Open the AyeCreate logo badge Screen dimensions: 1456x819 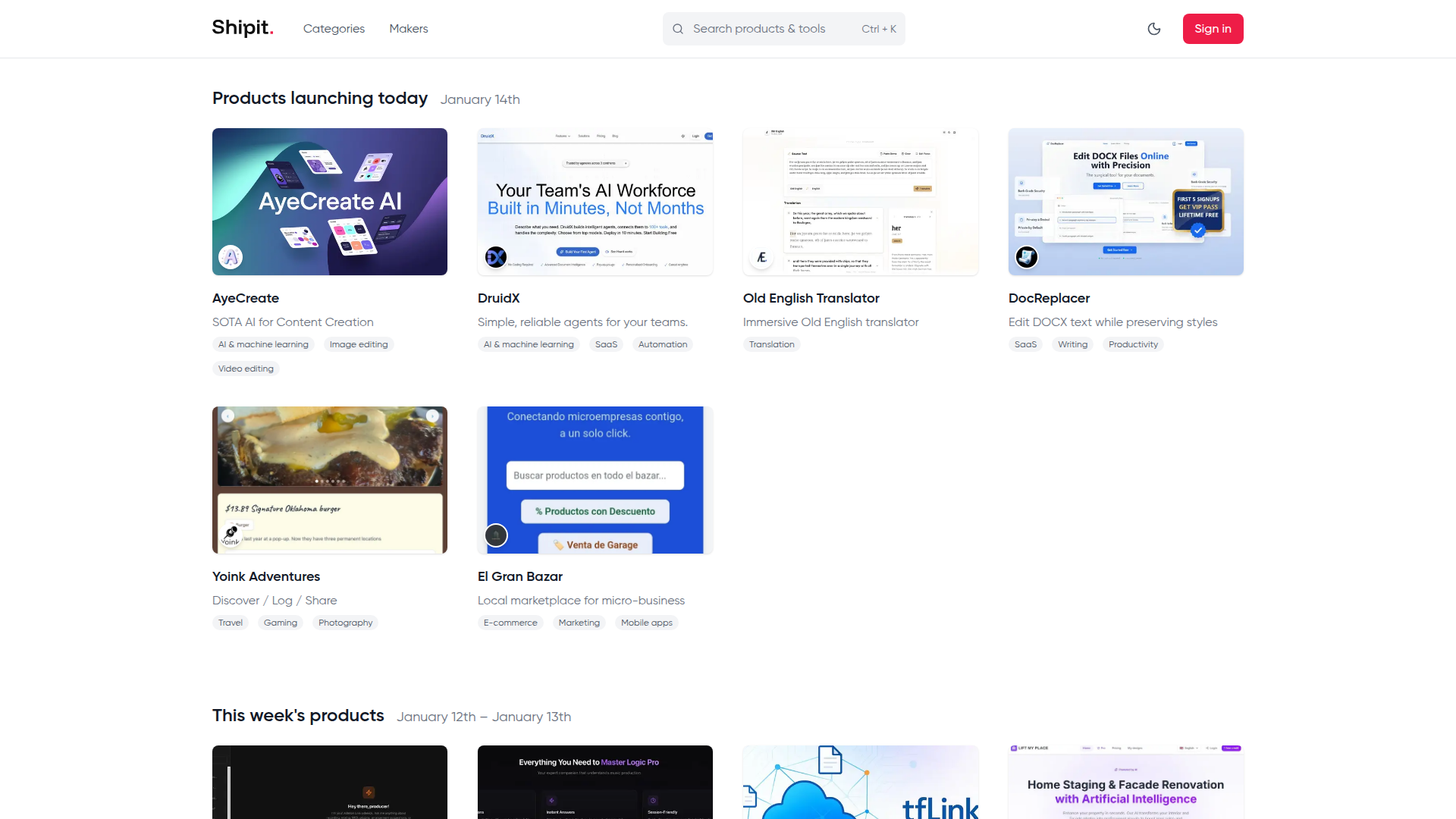[231, 257]
